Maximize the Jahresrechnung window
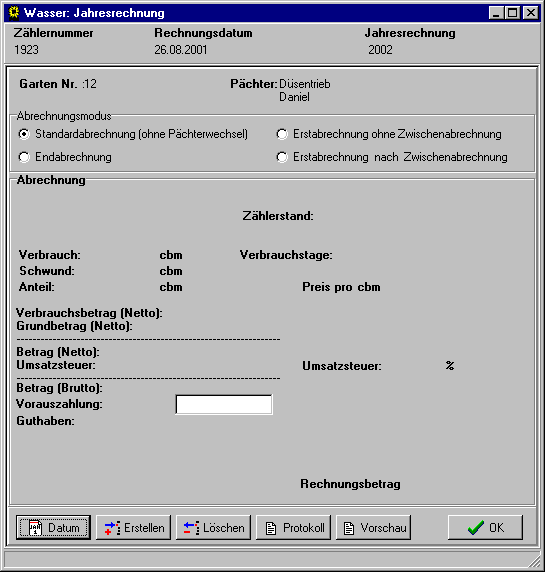545x572 pixels. click(x=513, y=13)
